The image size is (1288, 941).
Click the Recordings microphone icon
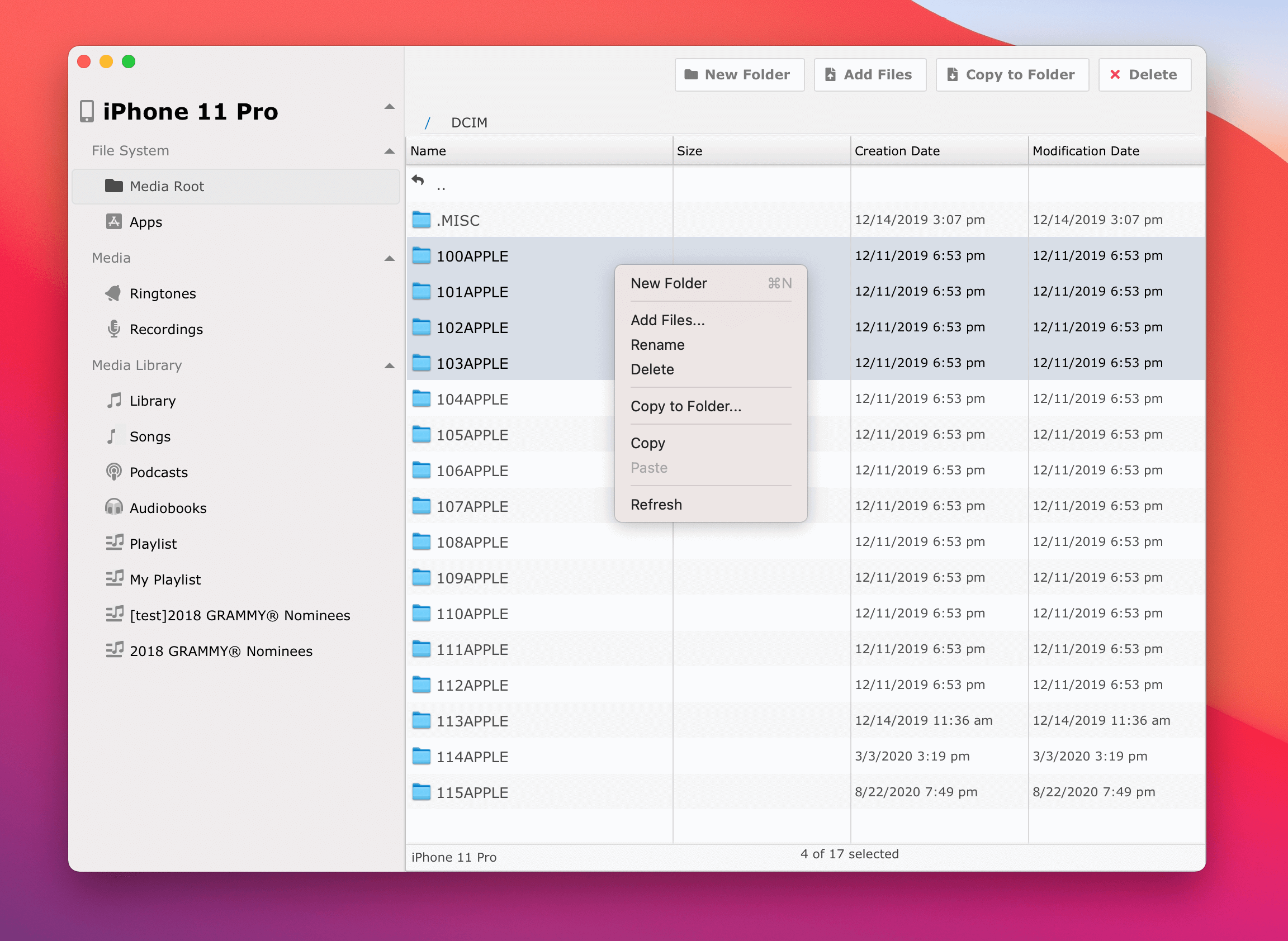pyautogui.click(x=114, y=329)
